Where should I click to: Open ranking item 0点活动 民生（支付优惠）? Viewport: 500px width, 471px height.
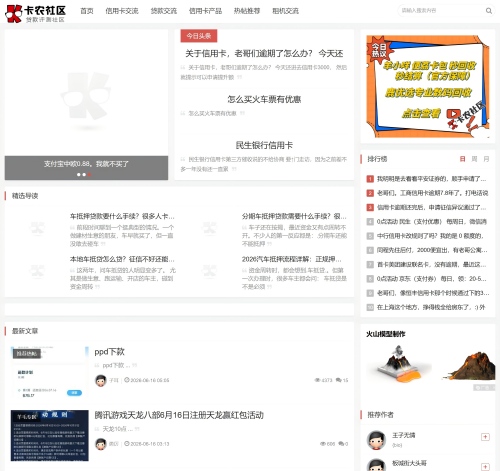pos(432,221)
